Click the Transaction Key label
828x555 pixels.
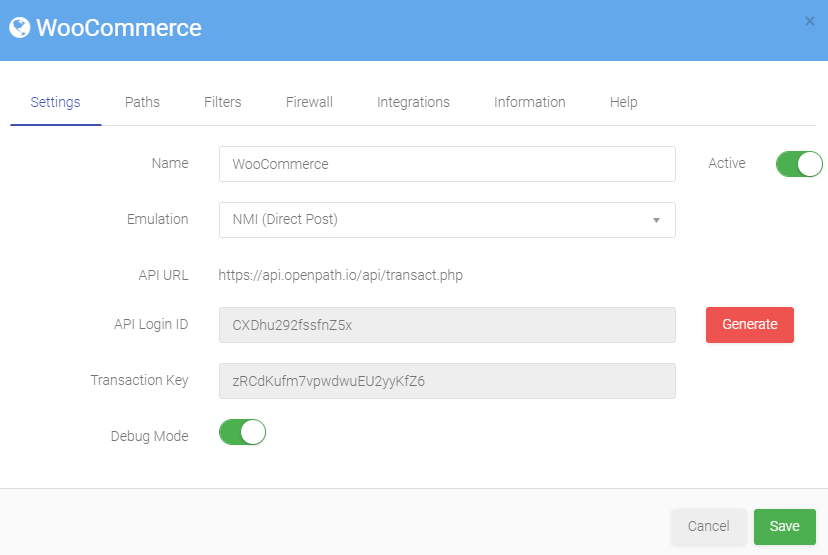[x=139, y=380]
